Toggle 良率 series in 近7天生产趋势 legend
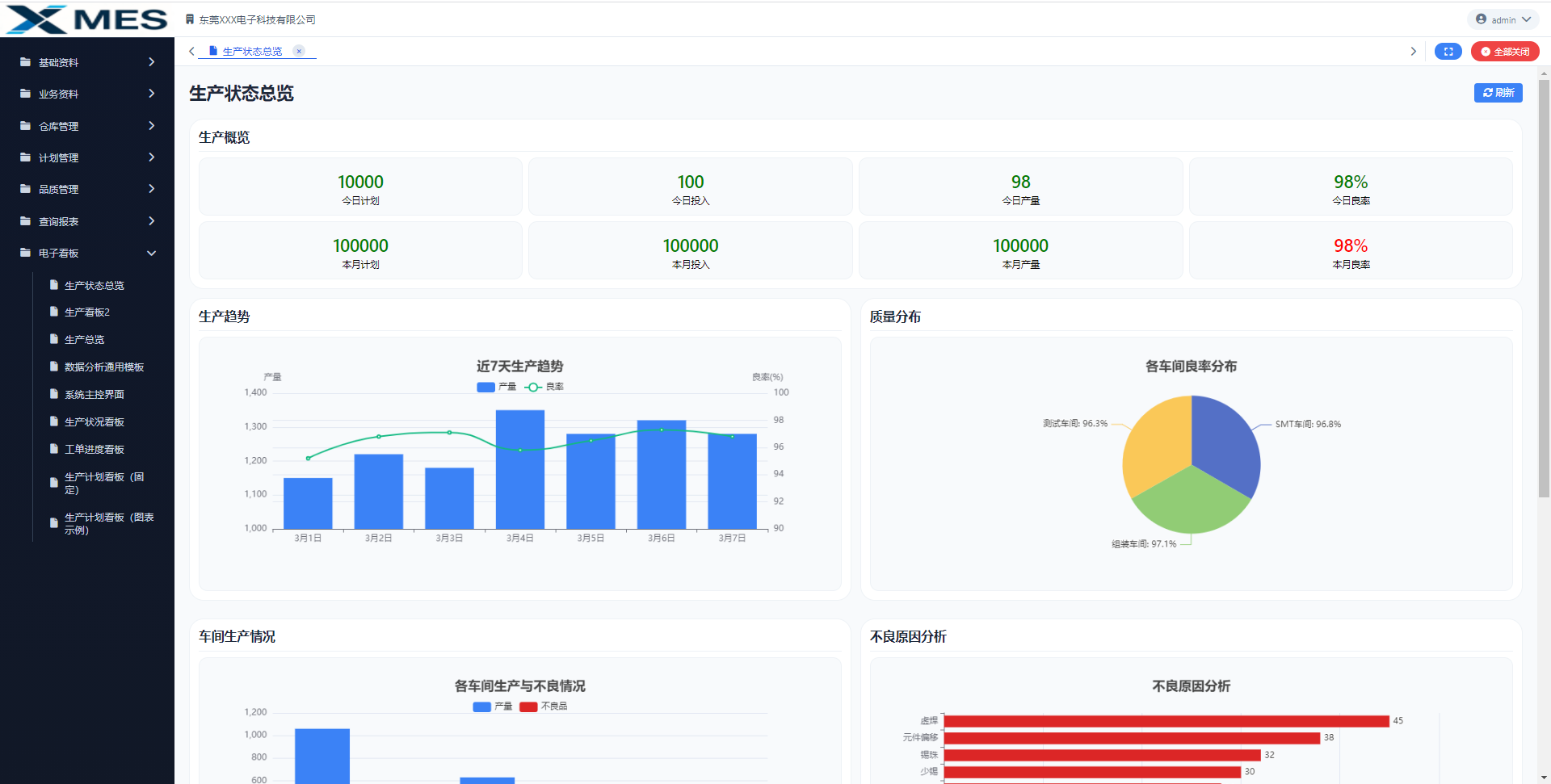The width and height of the screenshot is (1551, 784). 544,387
